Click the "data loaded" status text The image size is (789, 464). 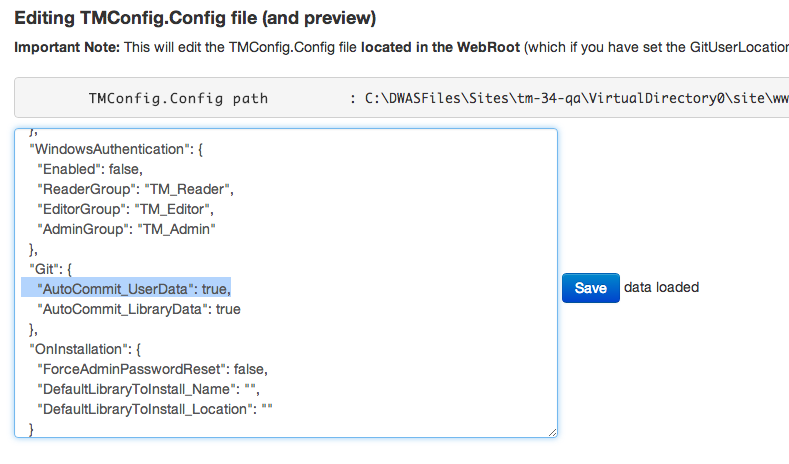tap(661, 287)
